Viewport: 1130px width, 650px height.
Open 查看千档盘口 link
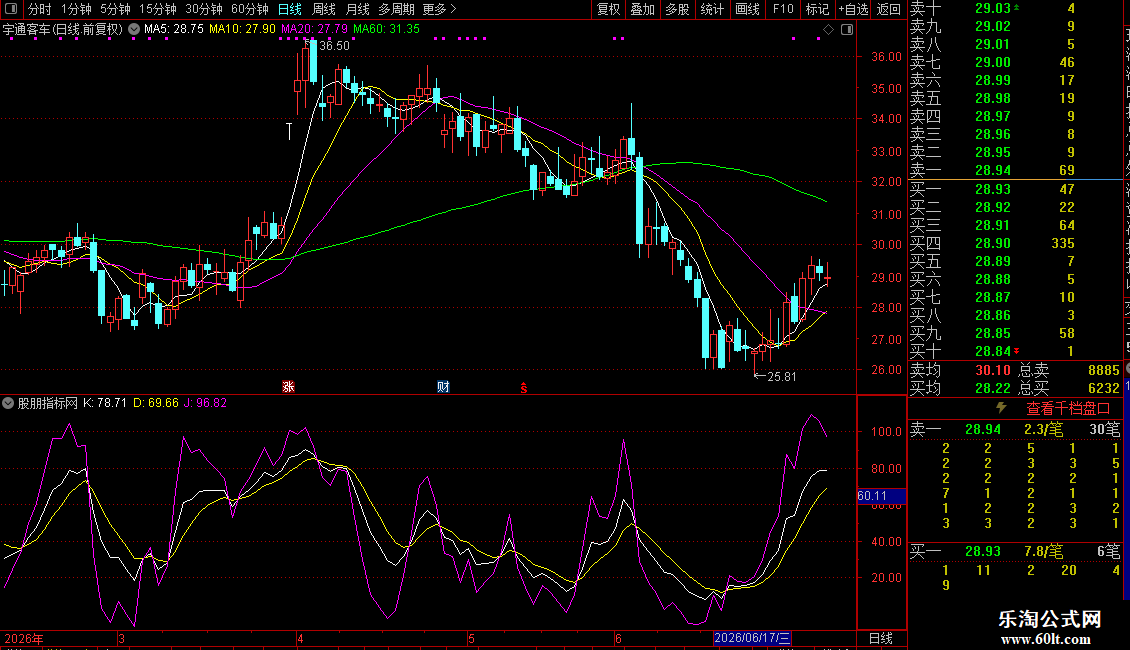(x=1068, y=409)
